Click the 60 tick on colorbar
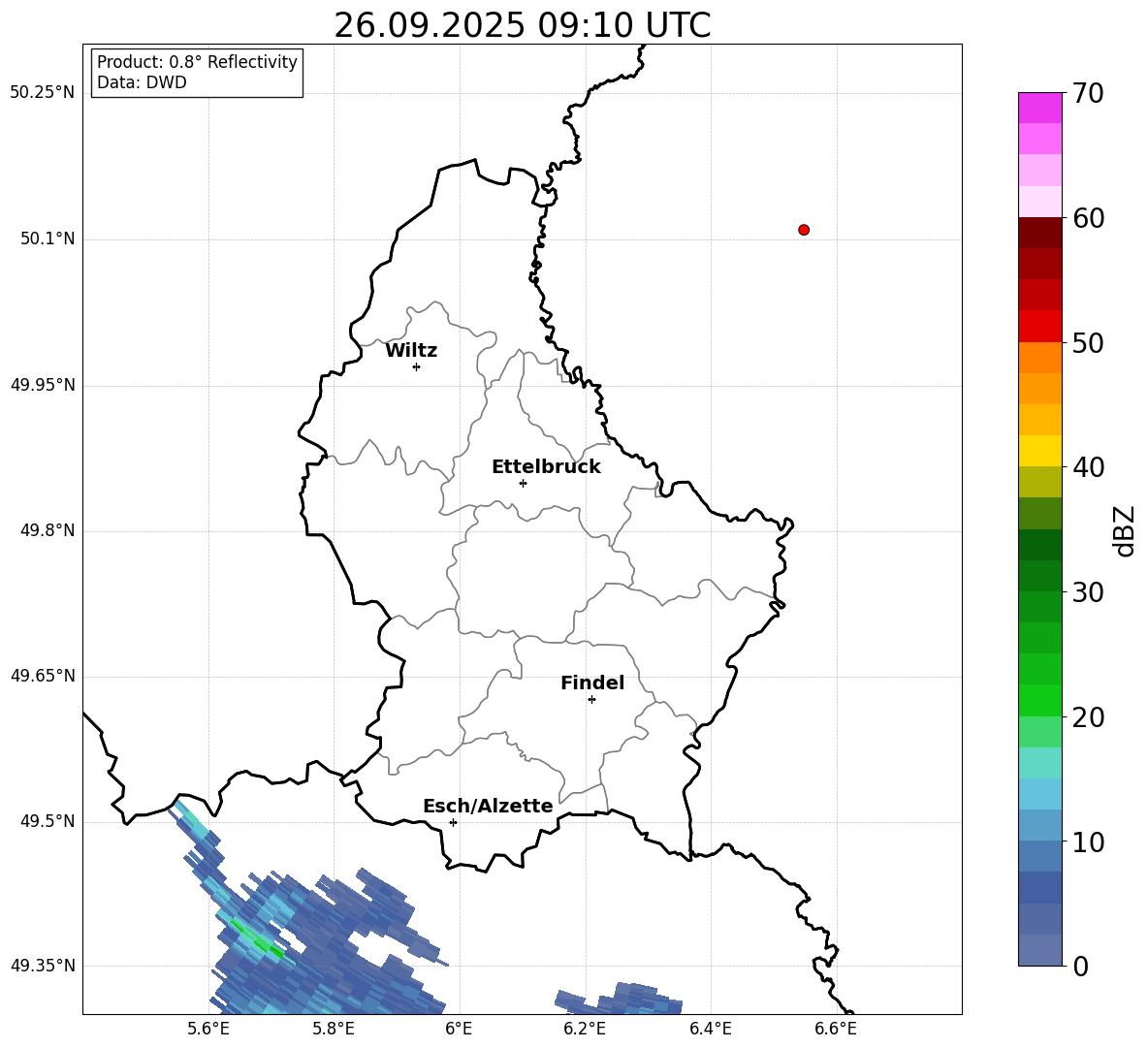The image size is (1148, 1048). tap(1088, 218)
